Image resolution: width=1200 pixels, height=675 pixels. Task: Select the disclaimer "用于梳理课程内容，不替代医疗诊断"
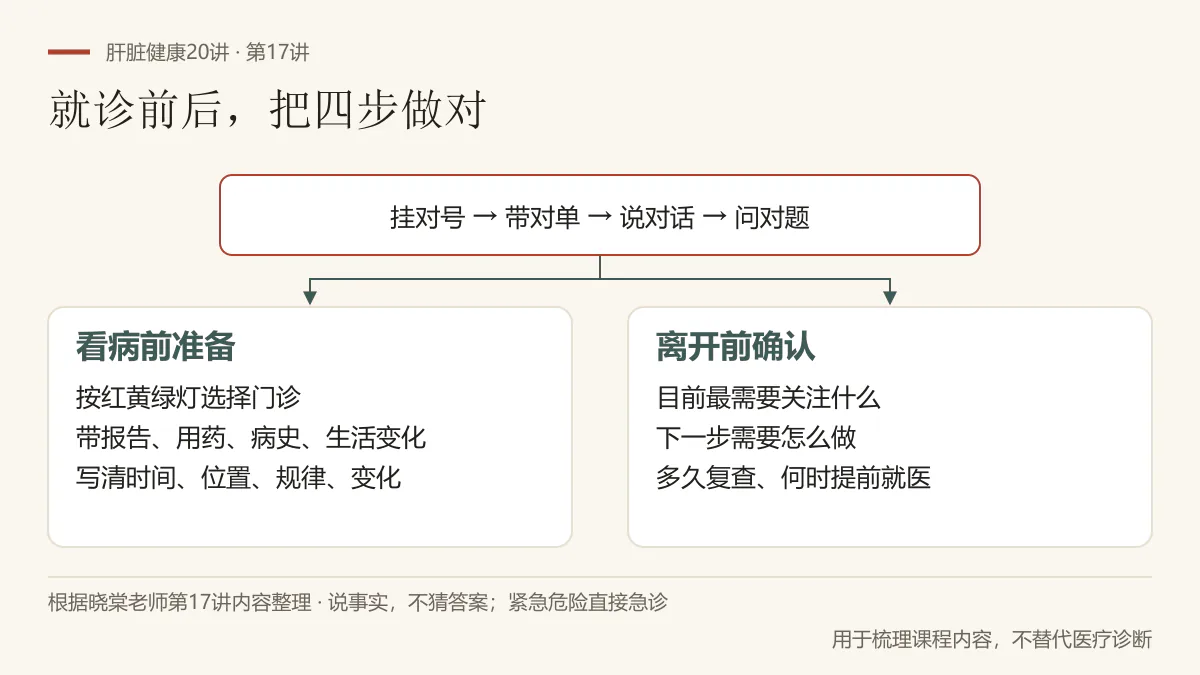pos(992,639)
